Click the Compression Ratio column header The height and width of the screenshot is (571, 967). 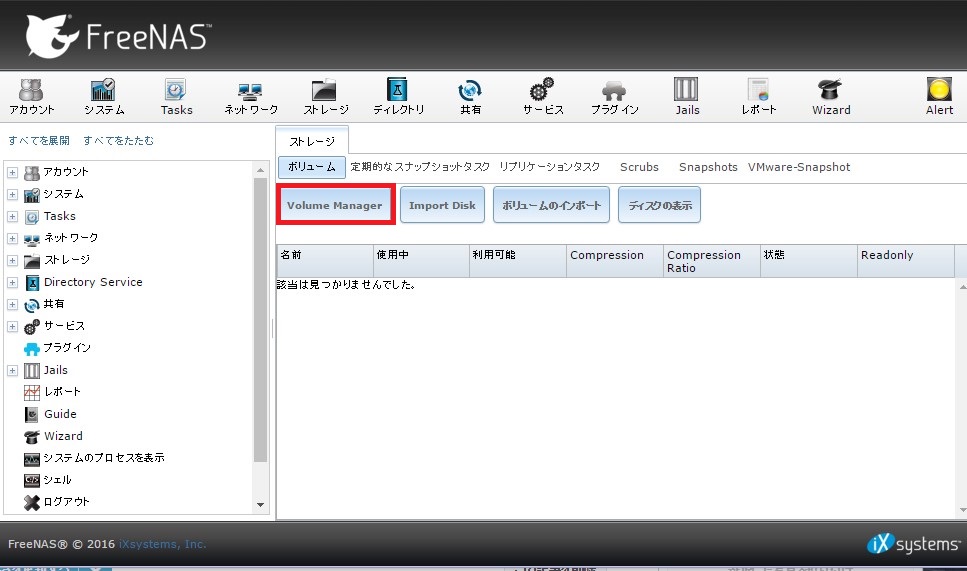(x=712, y=261)
